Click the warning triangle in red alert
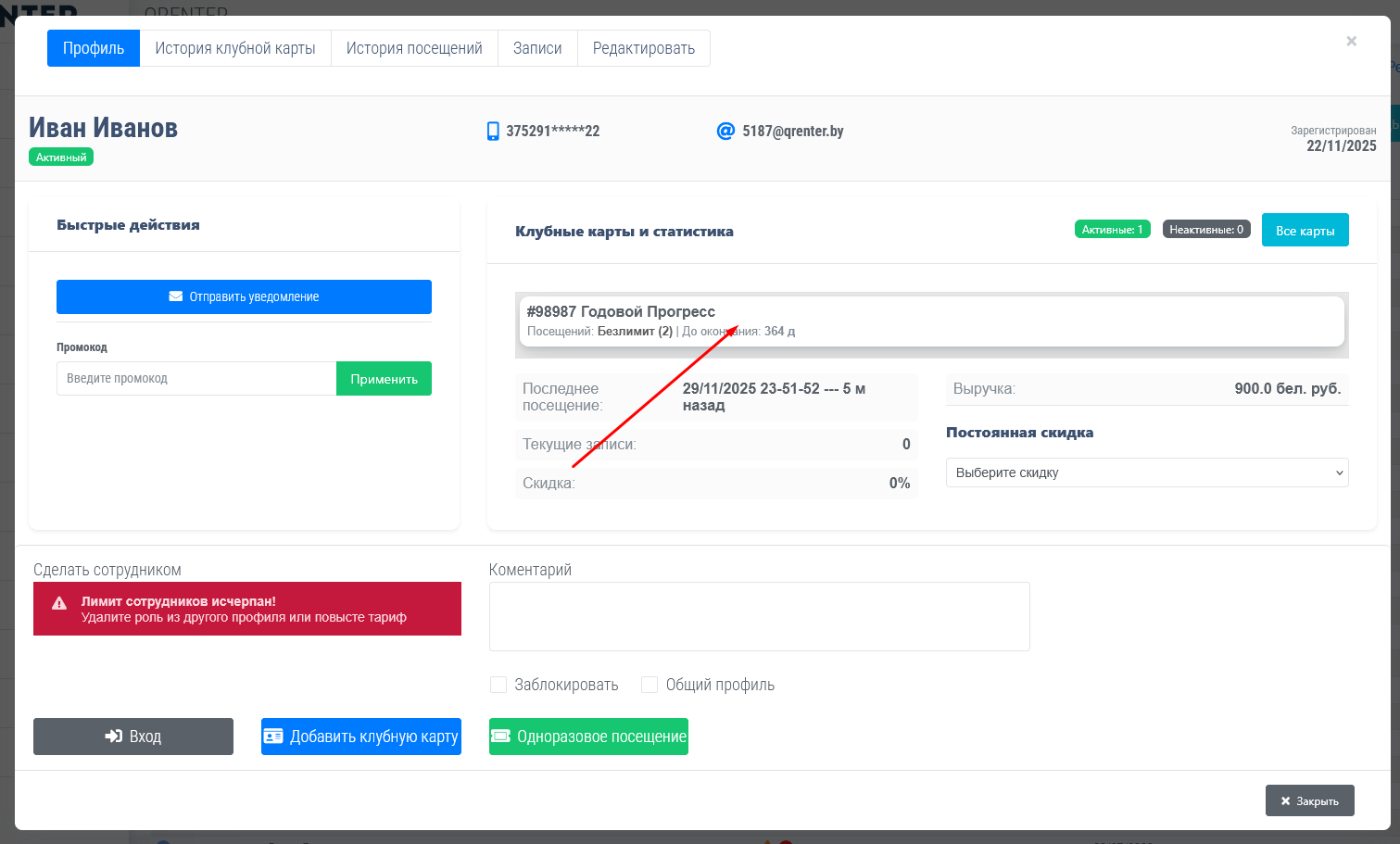 (59, 603)
